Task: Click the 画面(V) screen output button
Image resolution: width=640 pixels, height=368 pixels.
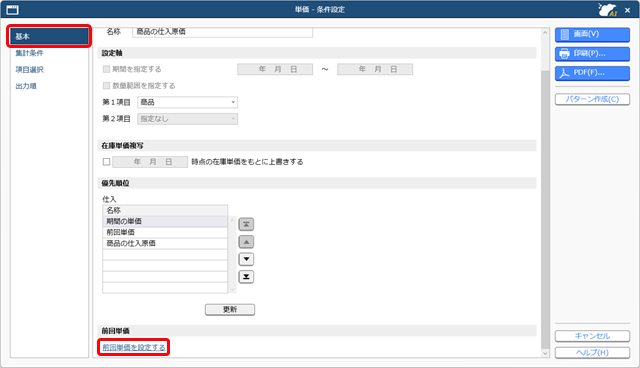Action: click(x=592, y=34)
